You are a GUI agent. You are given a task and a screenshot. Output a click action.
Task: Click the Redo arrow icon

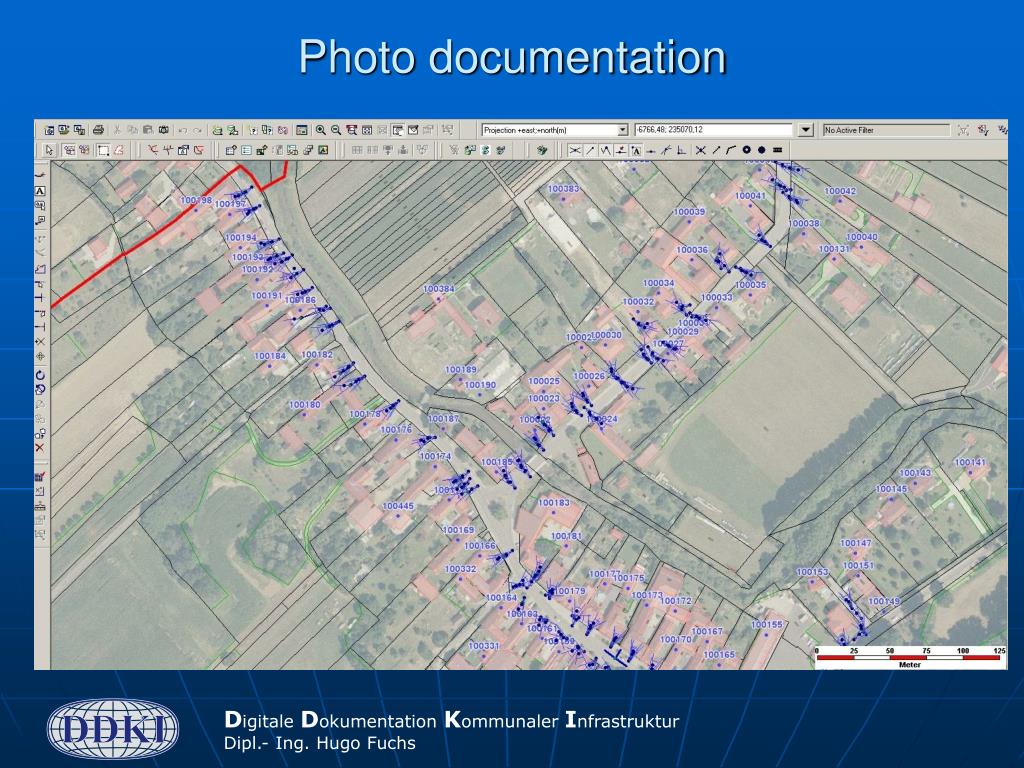(x=198, y=130)
